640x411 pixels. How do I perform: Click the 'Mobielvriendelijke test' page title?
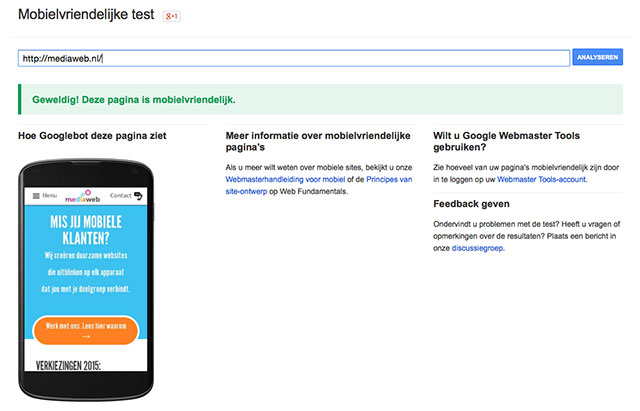pos(86,14)
